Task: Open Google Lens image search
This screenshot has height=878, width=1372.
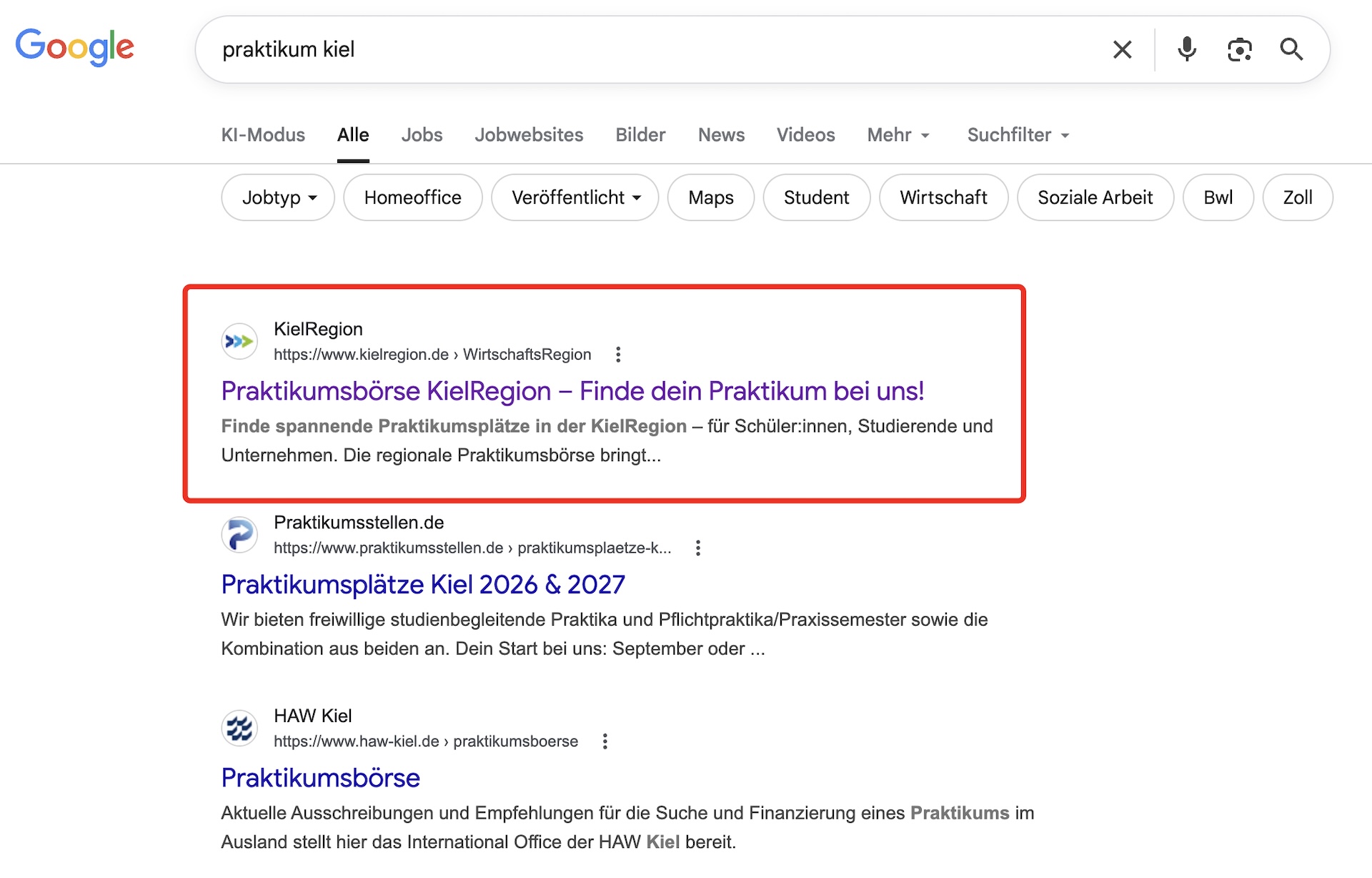Action: [x=1240, y=49]
